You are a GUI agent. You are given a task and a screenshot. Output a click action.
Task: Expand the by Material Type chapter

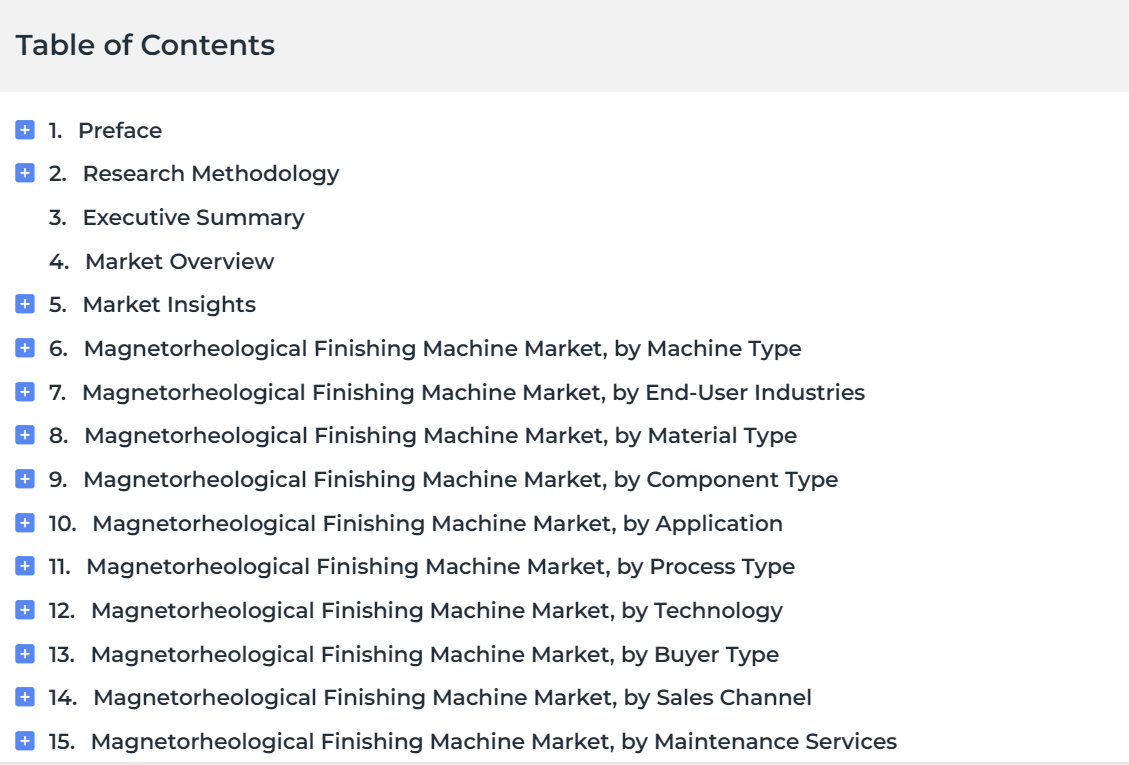pos(24,435)
